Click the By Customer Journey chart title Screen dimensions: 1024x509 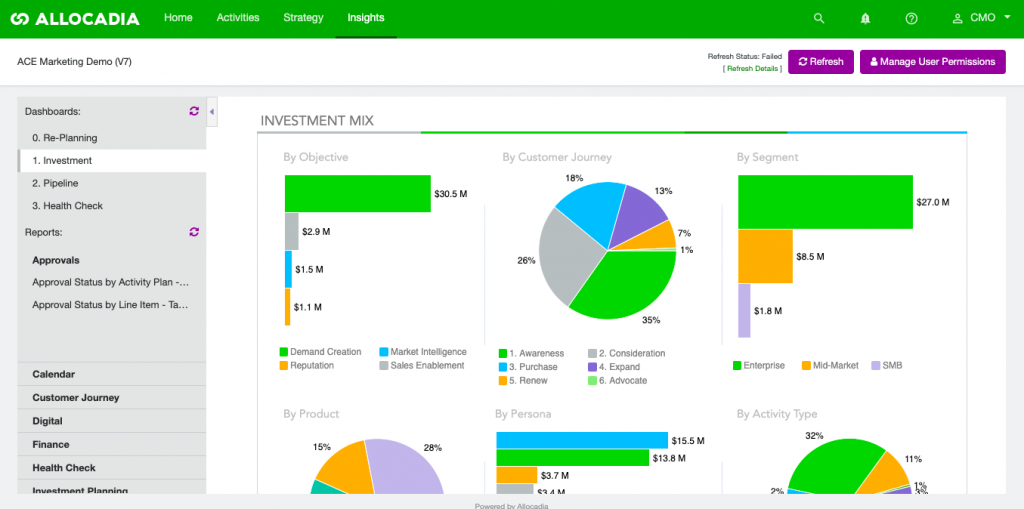pyautogui.click(x=557, y=157)
